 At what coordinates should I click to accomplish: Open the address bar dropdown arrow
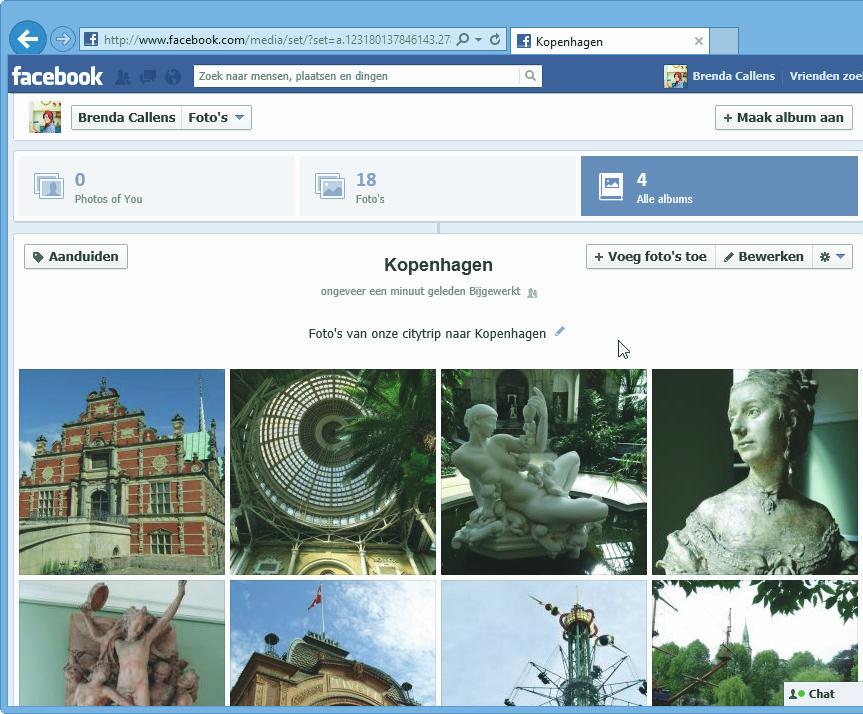click(478, 40)
